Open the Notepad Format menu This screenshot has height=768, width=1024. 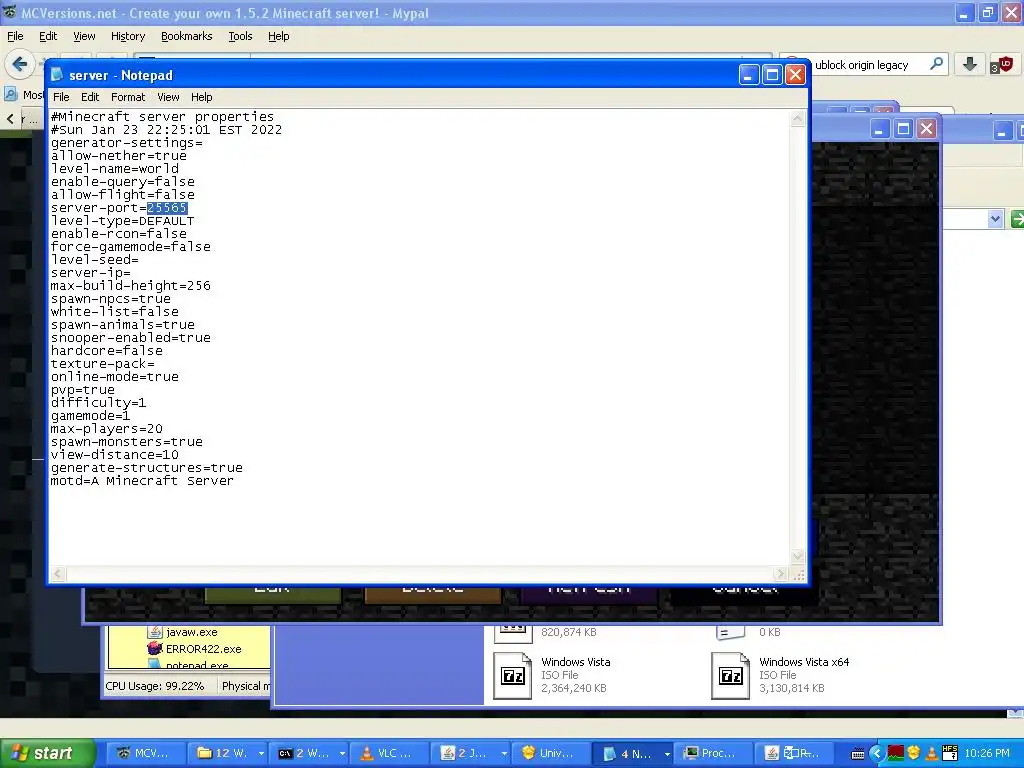[128, 97]
